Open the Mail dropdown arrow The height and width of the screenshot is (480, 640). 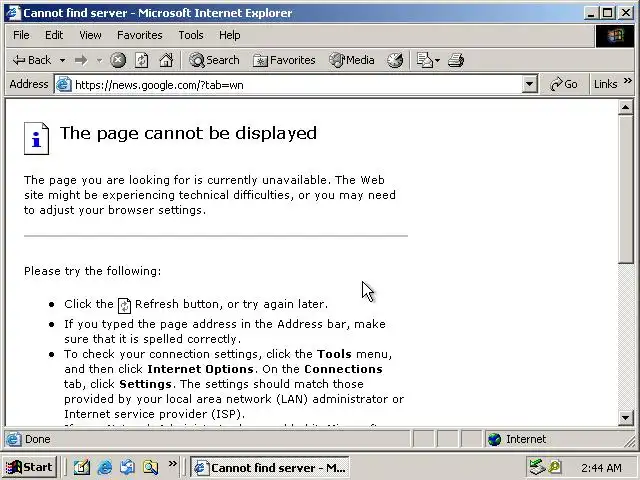point(438,60)
